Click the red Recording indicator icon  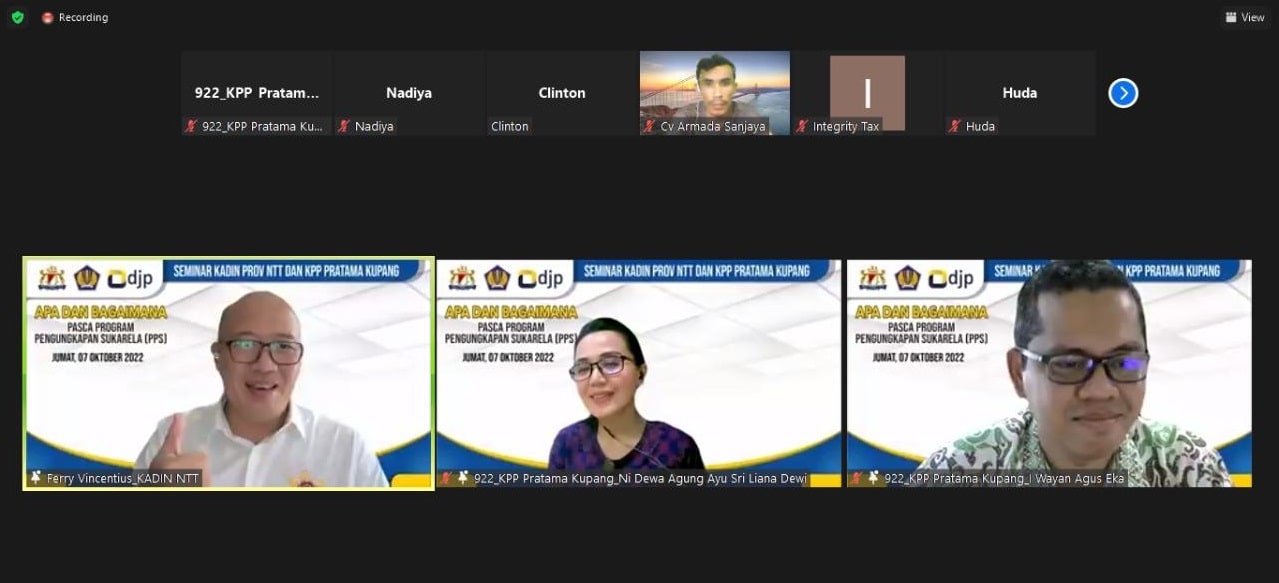click(47, 18)
